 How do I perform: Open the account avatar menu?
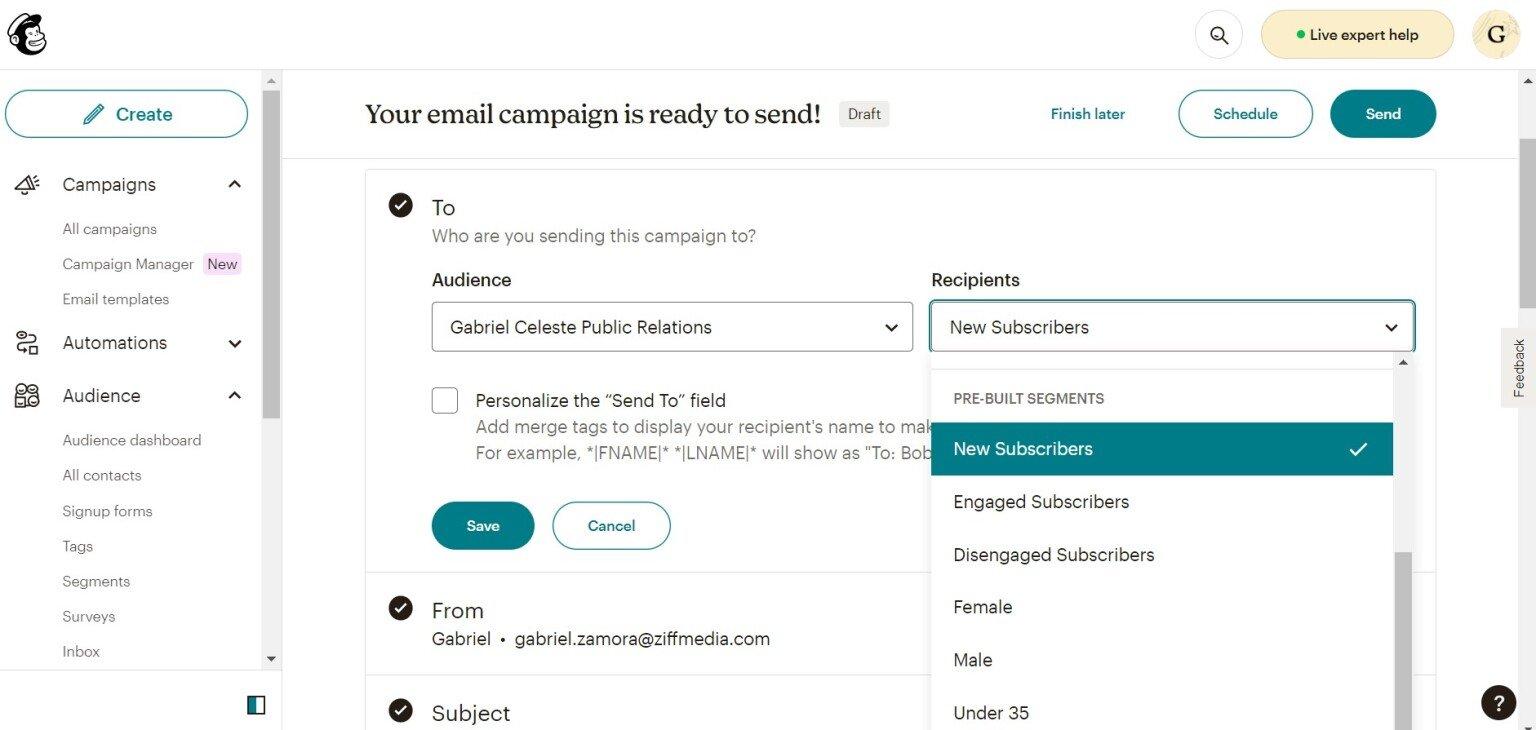coord(1496,35)
